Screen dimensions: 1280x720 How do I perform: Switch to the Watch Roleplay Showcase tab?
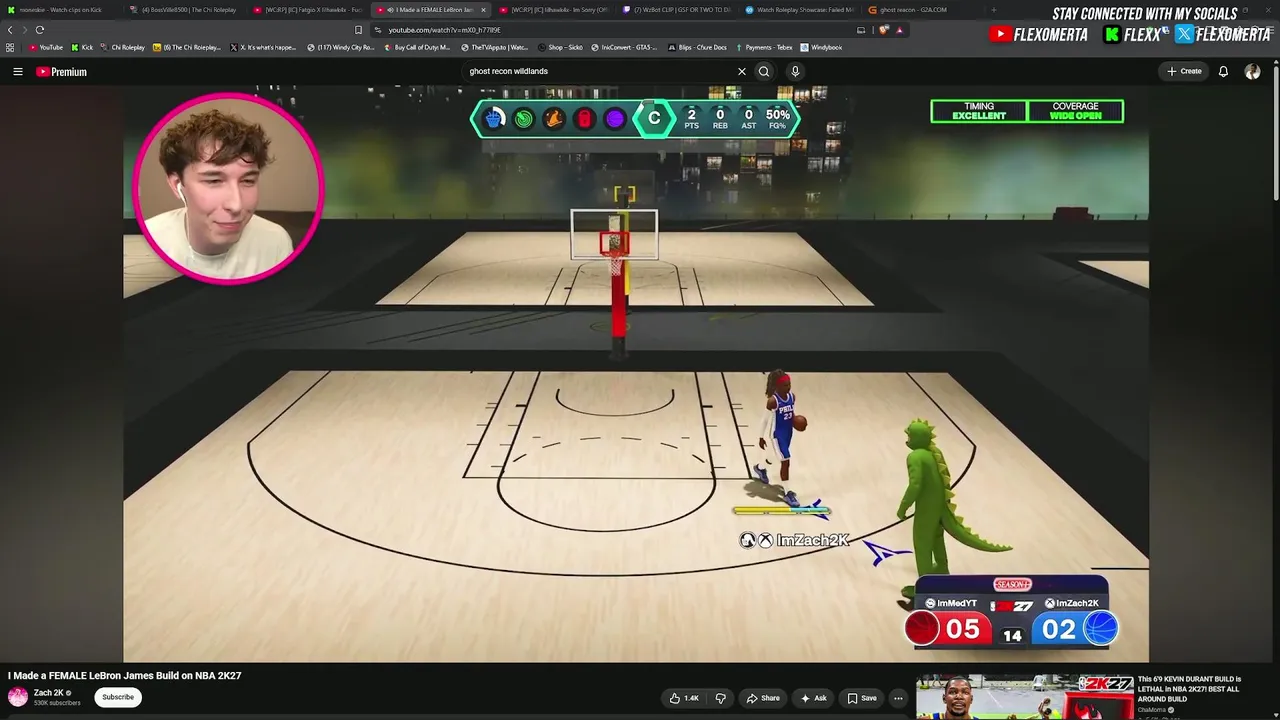click(x=799, y=10)
